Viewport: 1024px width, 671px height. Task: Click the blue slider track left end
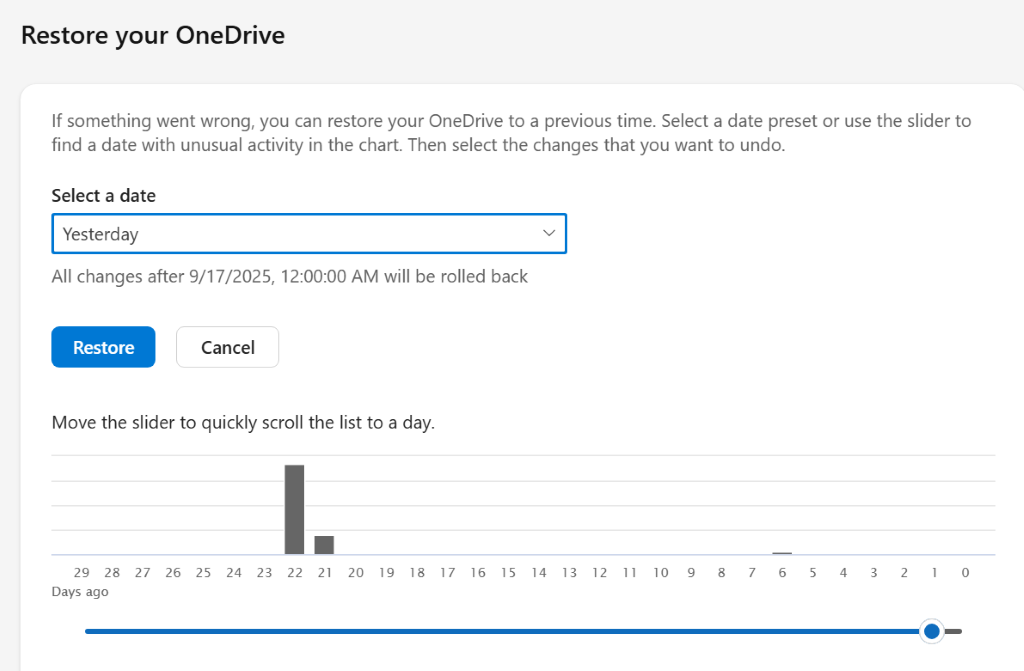point(90,631)
